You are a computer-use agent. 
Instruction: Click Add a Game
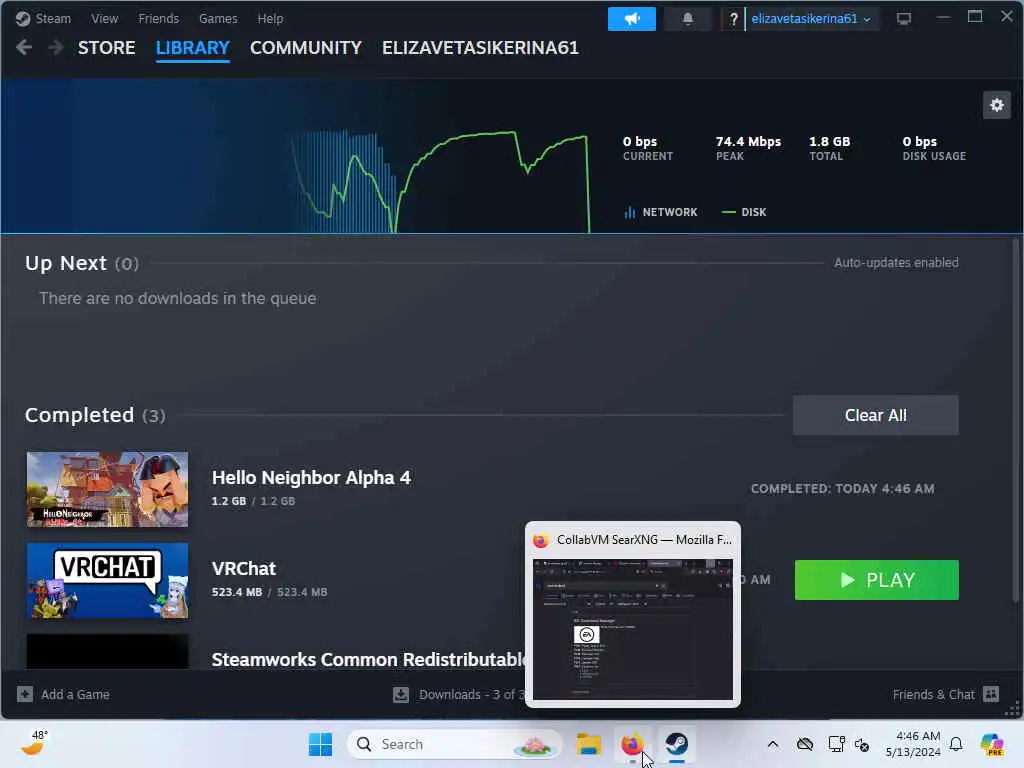click(63, 694)
